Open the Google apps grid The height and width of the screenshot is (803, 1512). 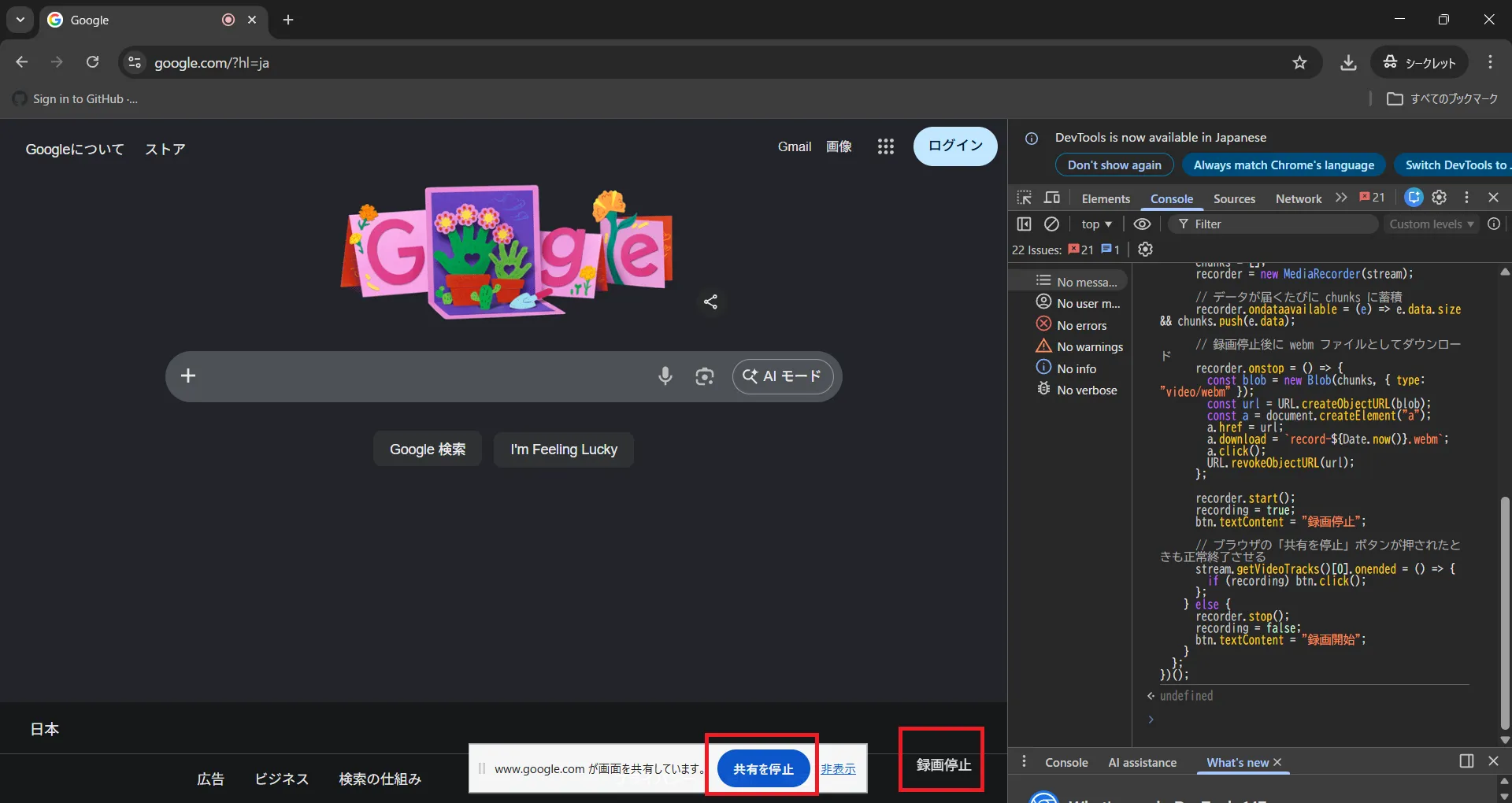click(886, 146)
